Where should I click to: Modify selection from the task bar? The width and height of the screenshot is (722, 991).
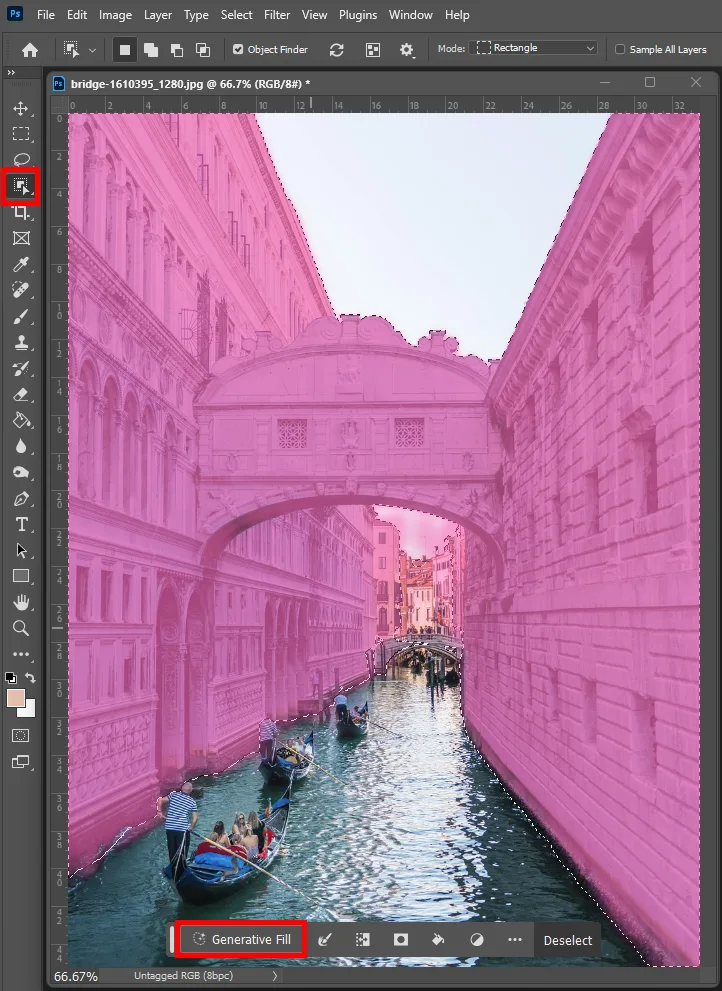(325, 940)
